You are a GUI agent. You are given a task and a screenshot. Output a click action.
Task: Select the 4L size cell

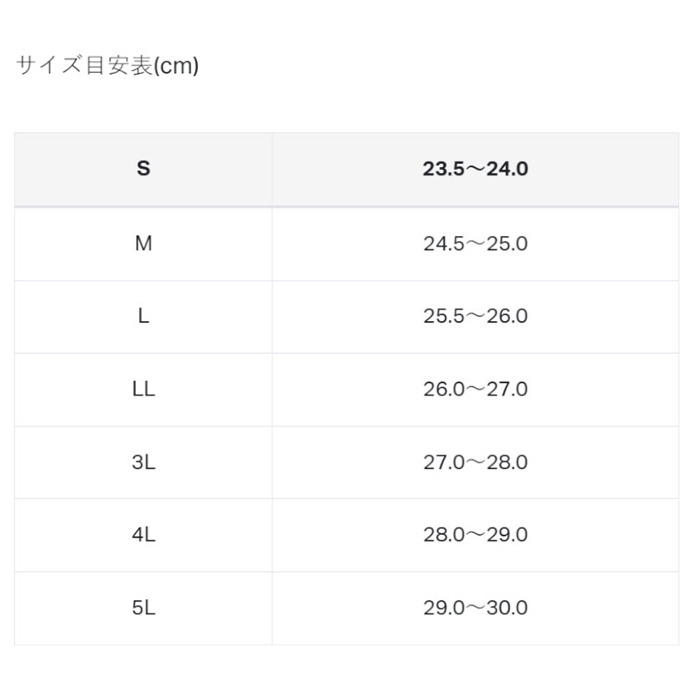coord(143,535)
